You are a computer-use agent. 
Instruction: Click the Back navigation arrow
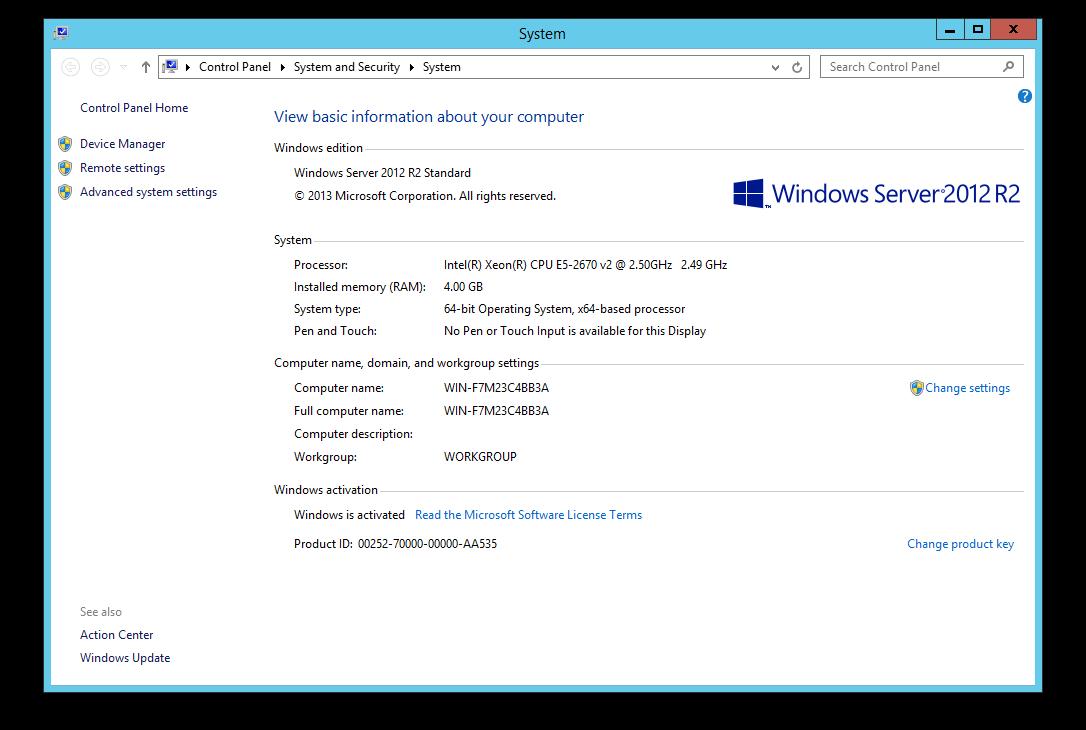pyautogui.click(x=70, y=67)
